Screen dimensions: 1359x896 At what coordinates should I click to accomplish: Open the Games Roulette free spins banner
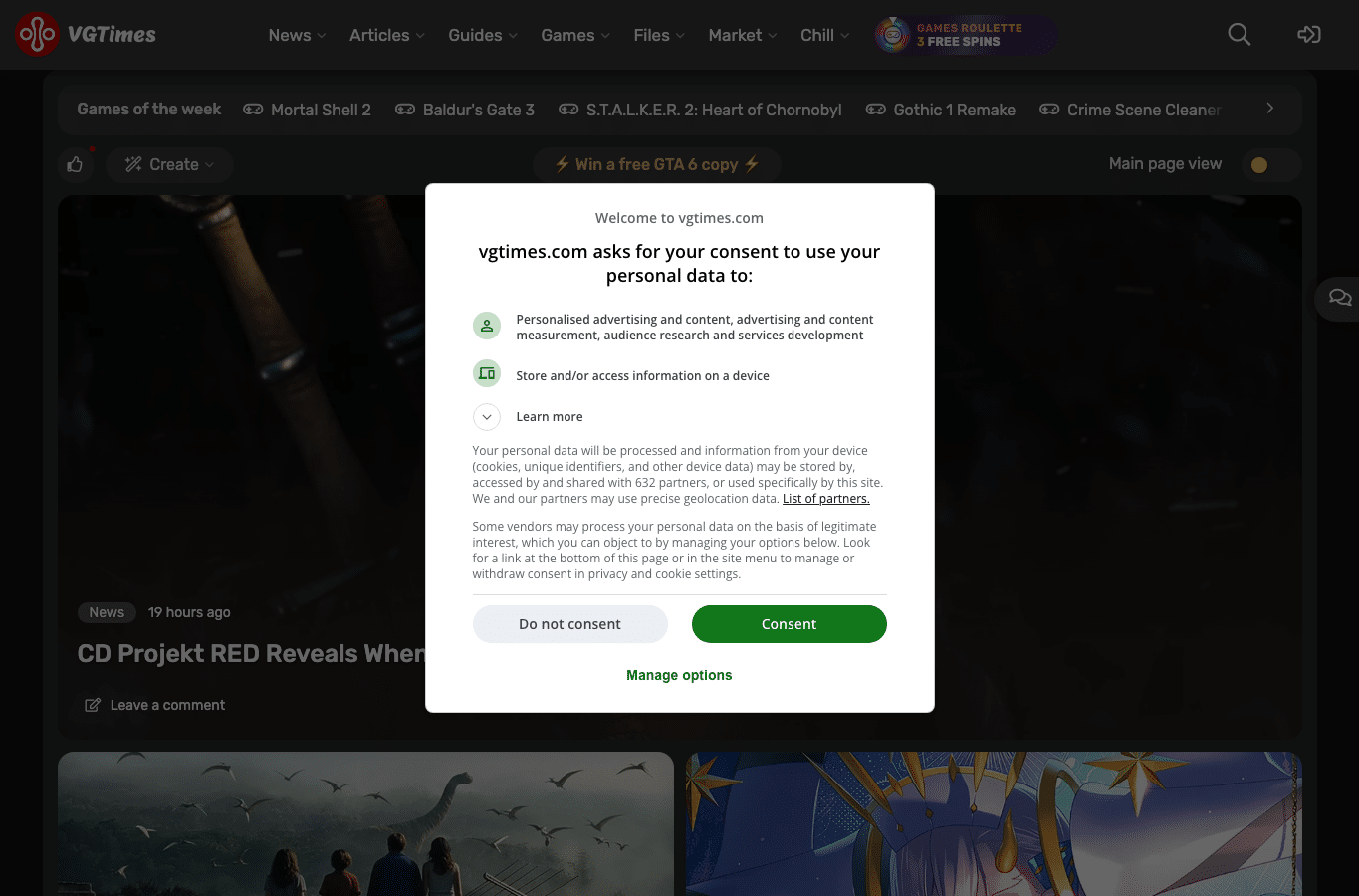point(966,35)
